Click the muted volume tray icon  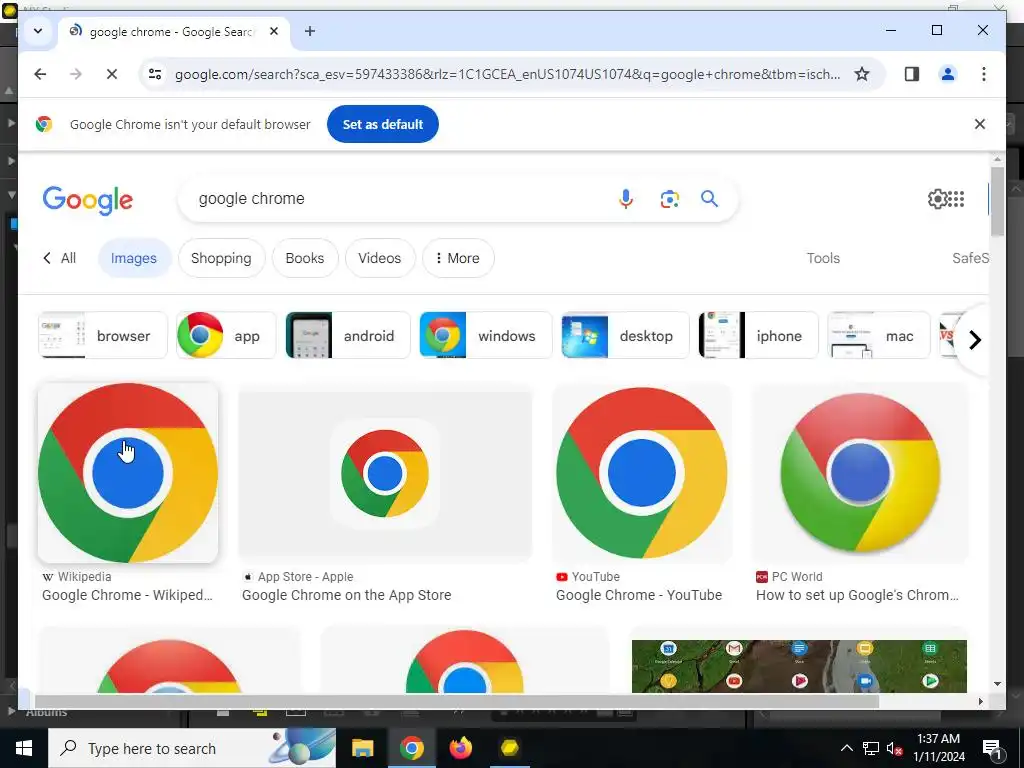click(895, 748)
